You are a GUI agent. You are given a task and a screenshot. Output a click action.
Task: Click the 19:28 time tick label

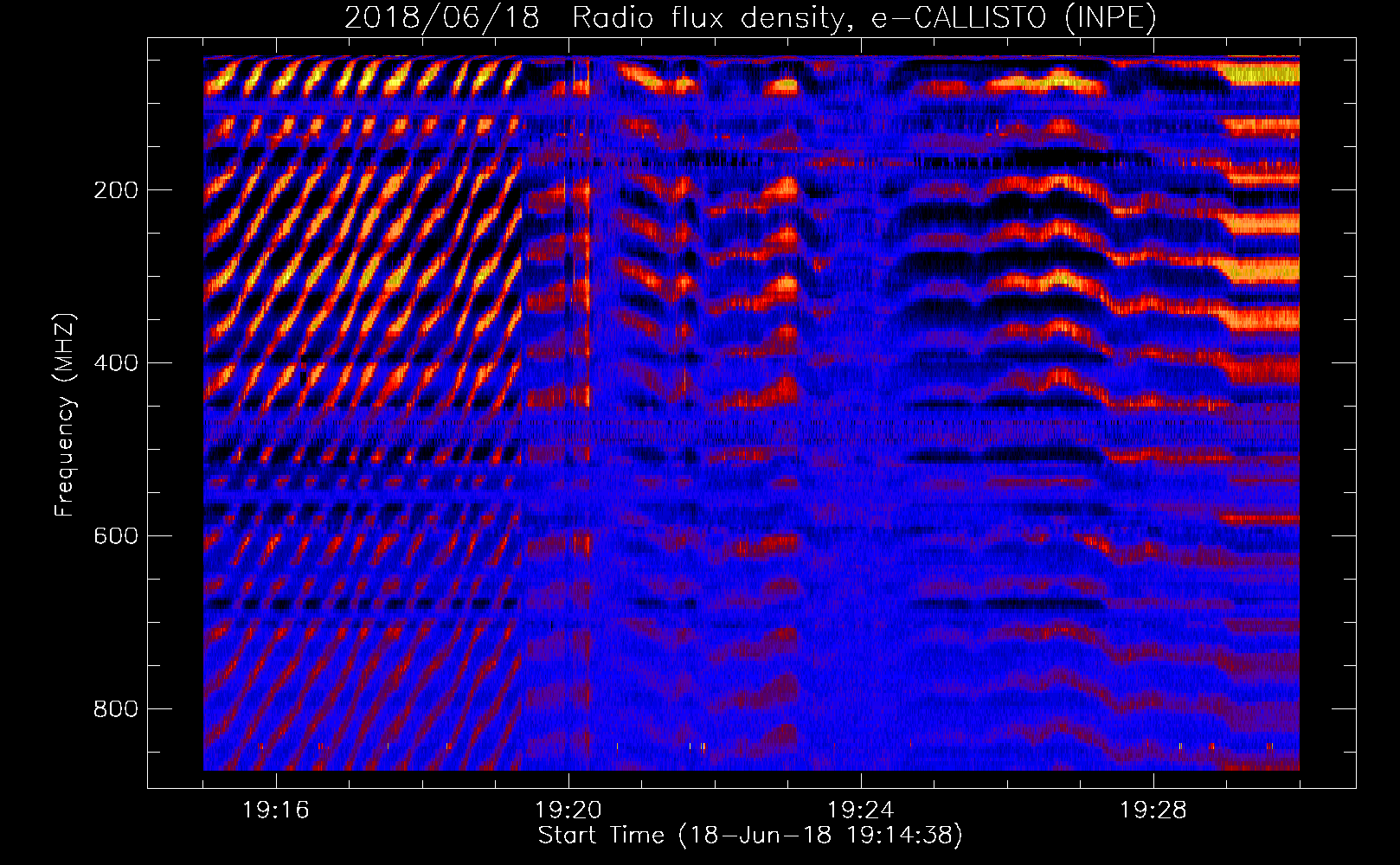point(1153,811)
